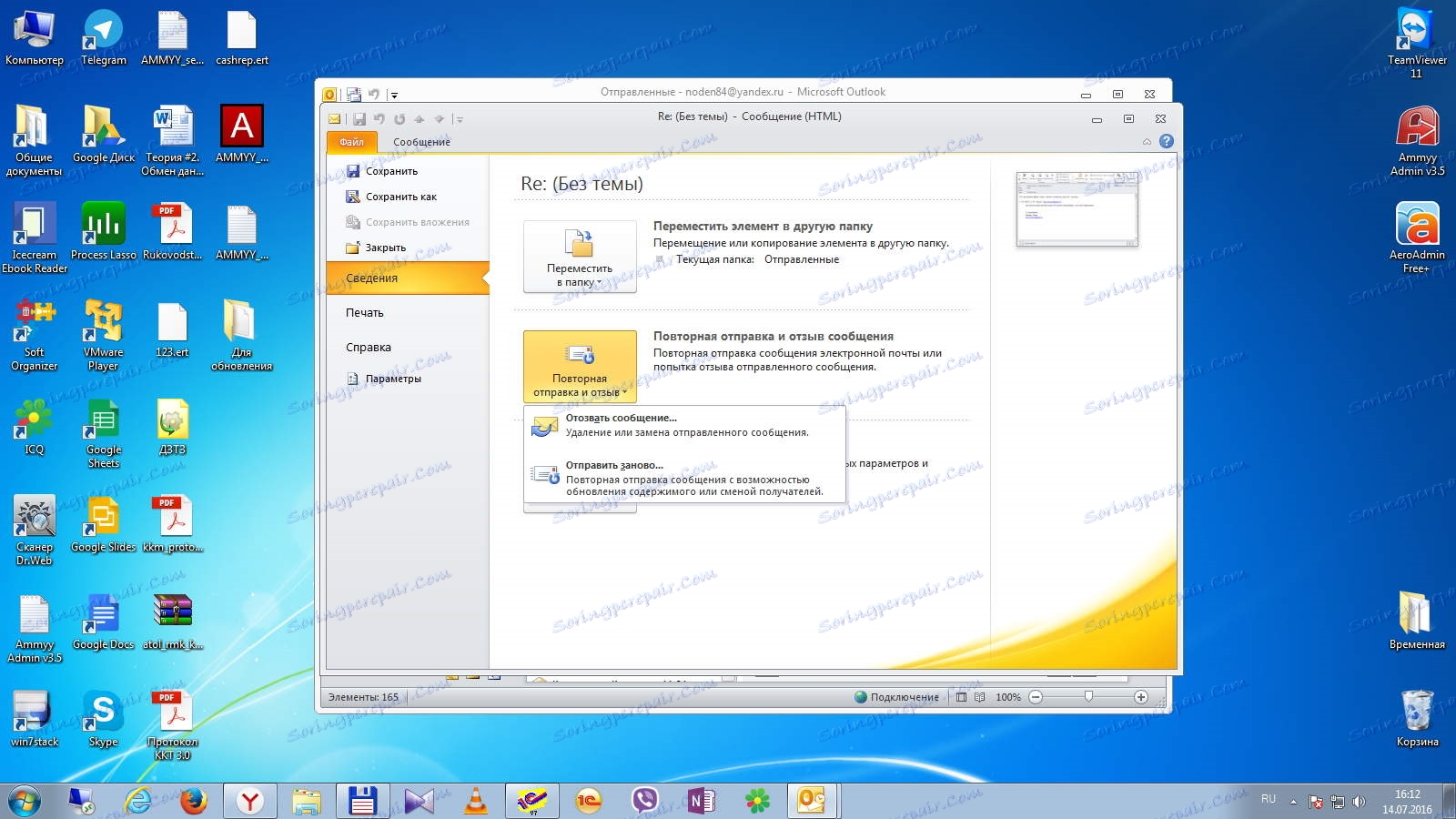This screenshot has height=819, width=1456.
Task: Open ICQ desktop shortcut
Action: (34, 427)
